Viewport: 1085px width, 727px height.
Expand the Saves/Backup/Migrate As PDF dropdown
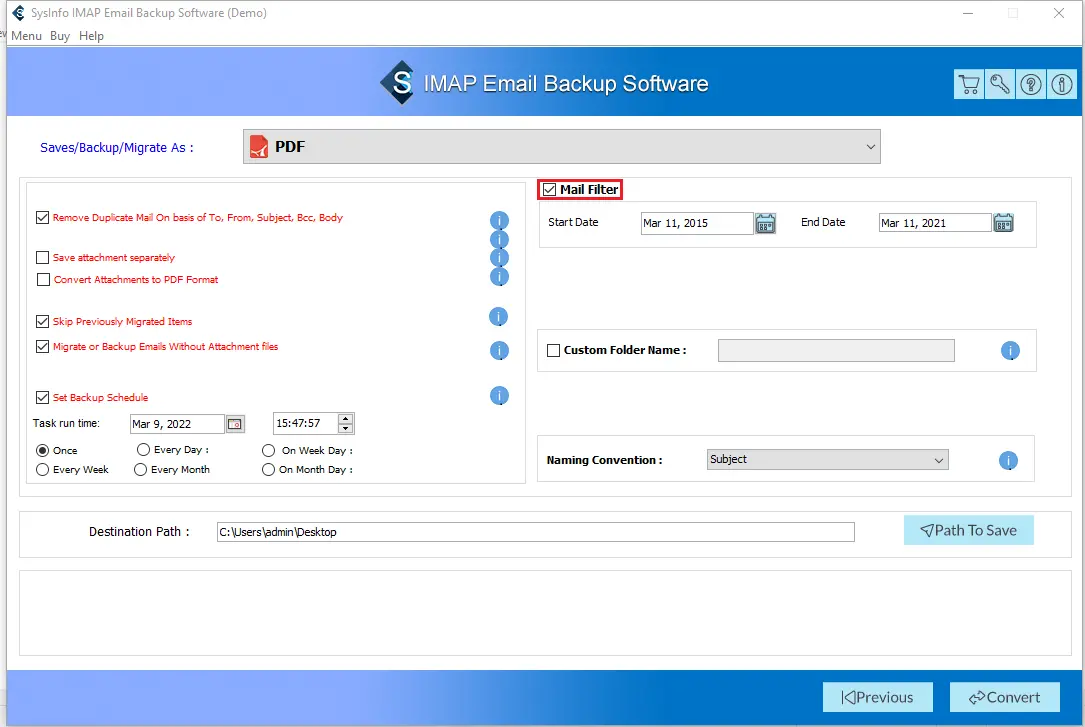pos(561,147)
